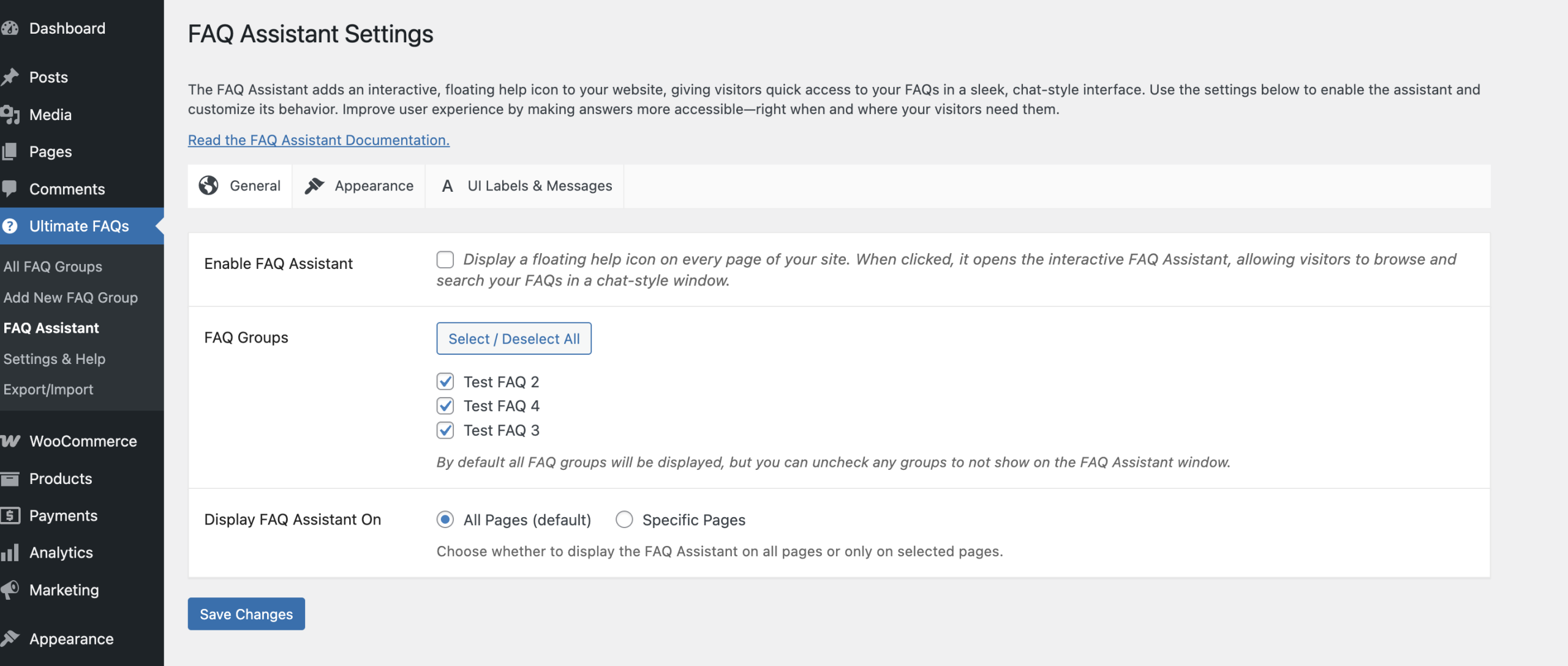The width and height of the screenshot is (1568, 666).
Task: Click the Marketing megaphone icon
Action: [10, 590]
